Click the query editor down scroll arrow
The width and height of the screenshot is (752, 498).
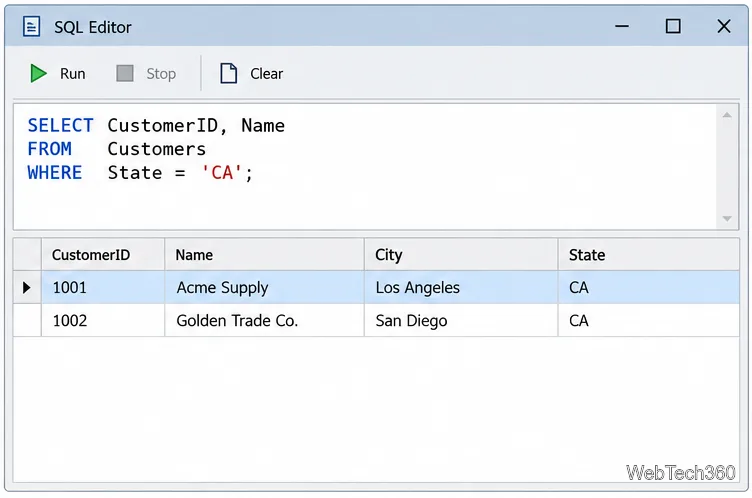(727, 218)
